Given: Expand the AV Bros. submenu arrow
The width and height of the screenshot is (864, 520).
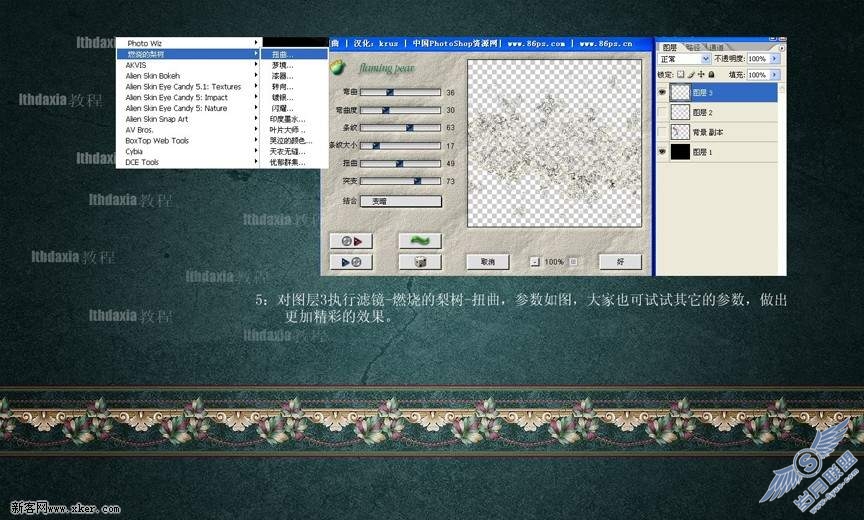Looking at the screenshot, I should pyautogui.click(x=256, y=129).
